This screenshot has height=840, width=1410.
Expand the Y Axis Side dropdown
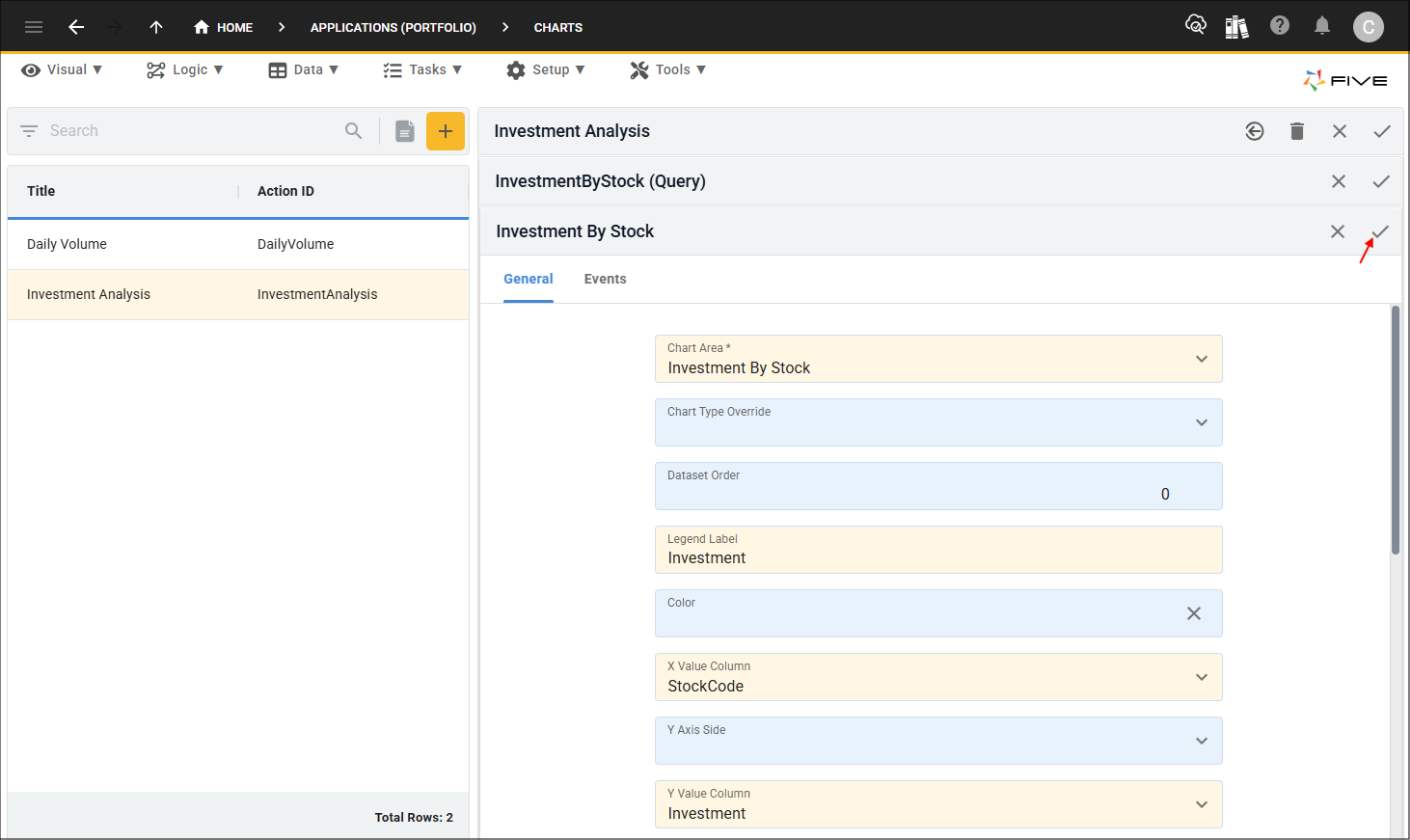pos(1202,741)
